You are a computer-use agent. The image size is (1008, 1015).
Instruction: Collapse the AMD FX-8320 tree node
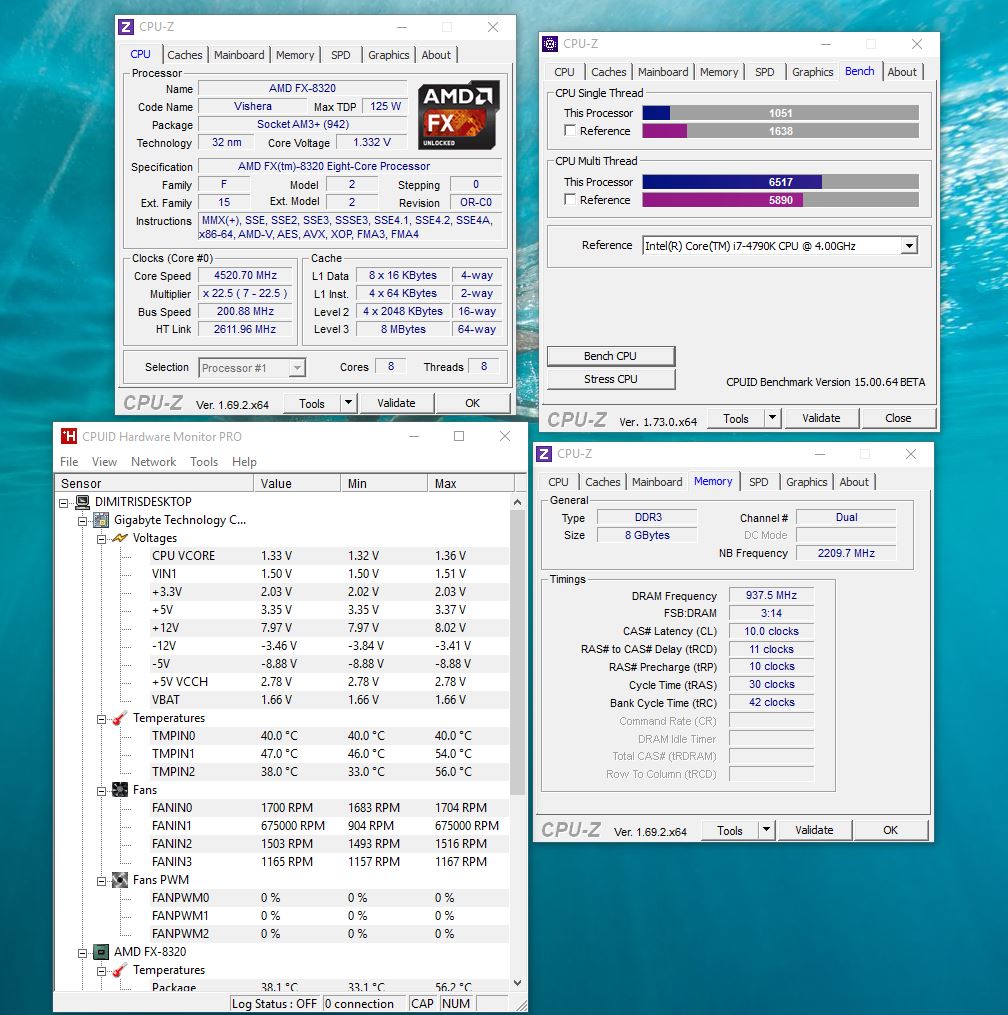[82, 952]
